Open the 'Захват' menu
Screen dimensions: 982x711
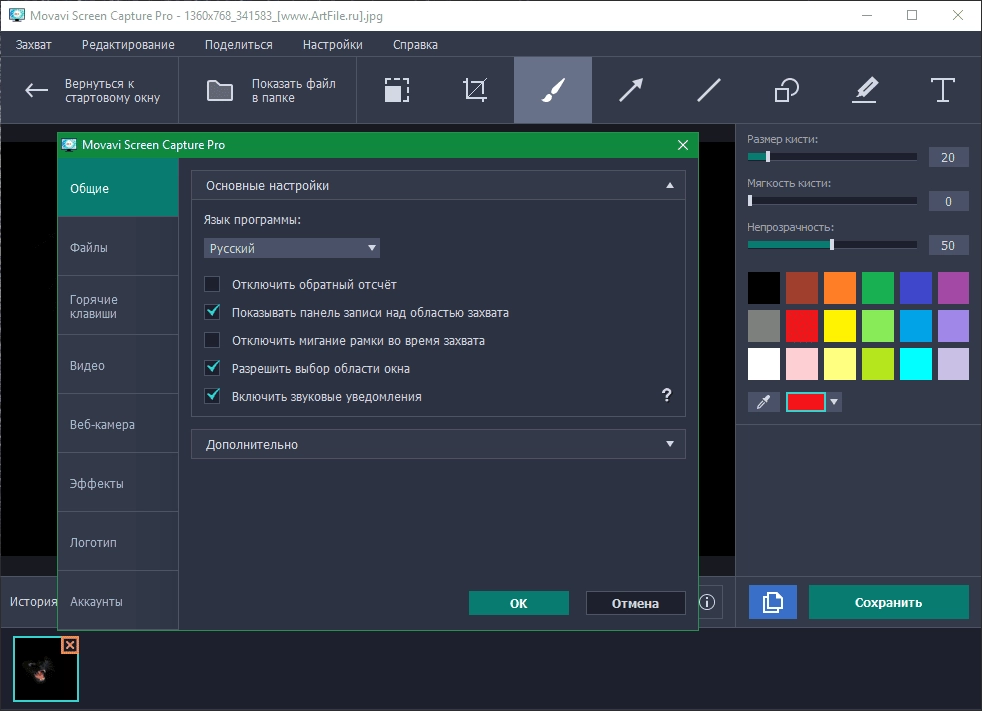[34, 44]
